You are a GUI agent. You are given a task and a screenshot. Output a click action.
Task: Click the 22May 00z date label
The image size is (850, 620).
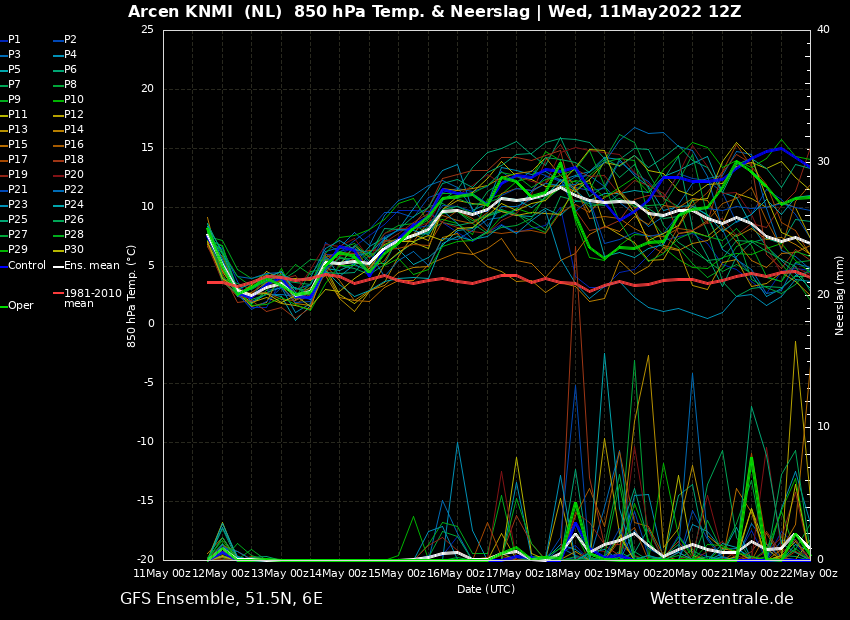810,573
